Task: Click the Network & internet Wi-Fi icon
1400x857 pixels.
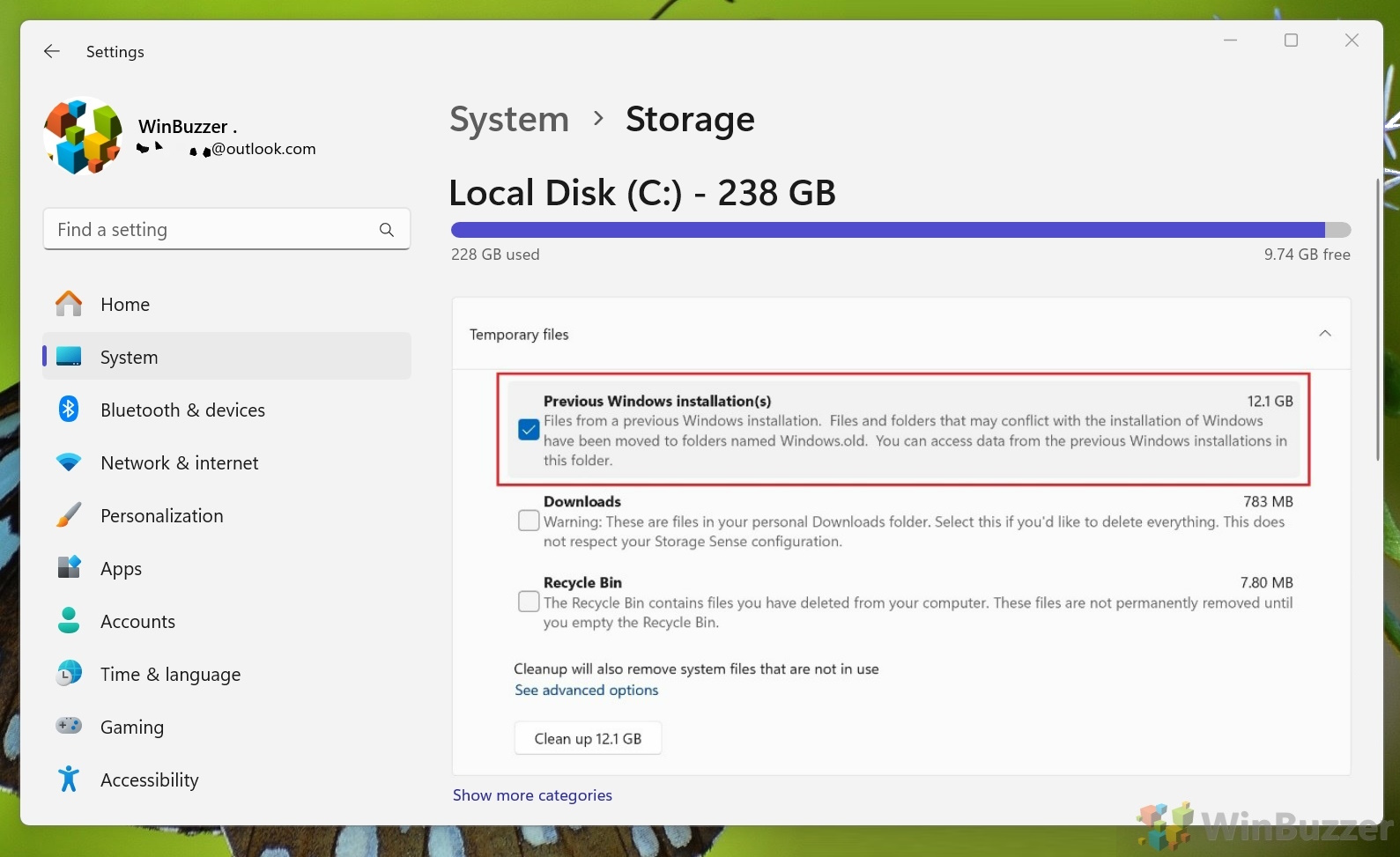Action: 69,462
